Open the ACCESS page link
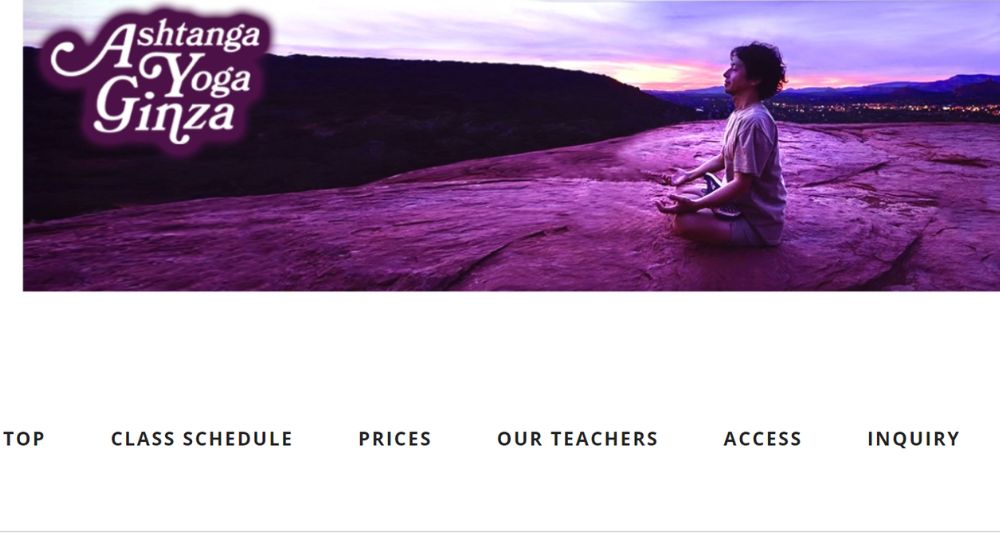The width and height of the screenshot is (1000, 540). pos(762,439)
